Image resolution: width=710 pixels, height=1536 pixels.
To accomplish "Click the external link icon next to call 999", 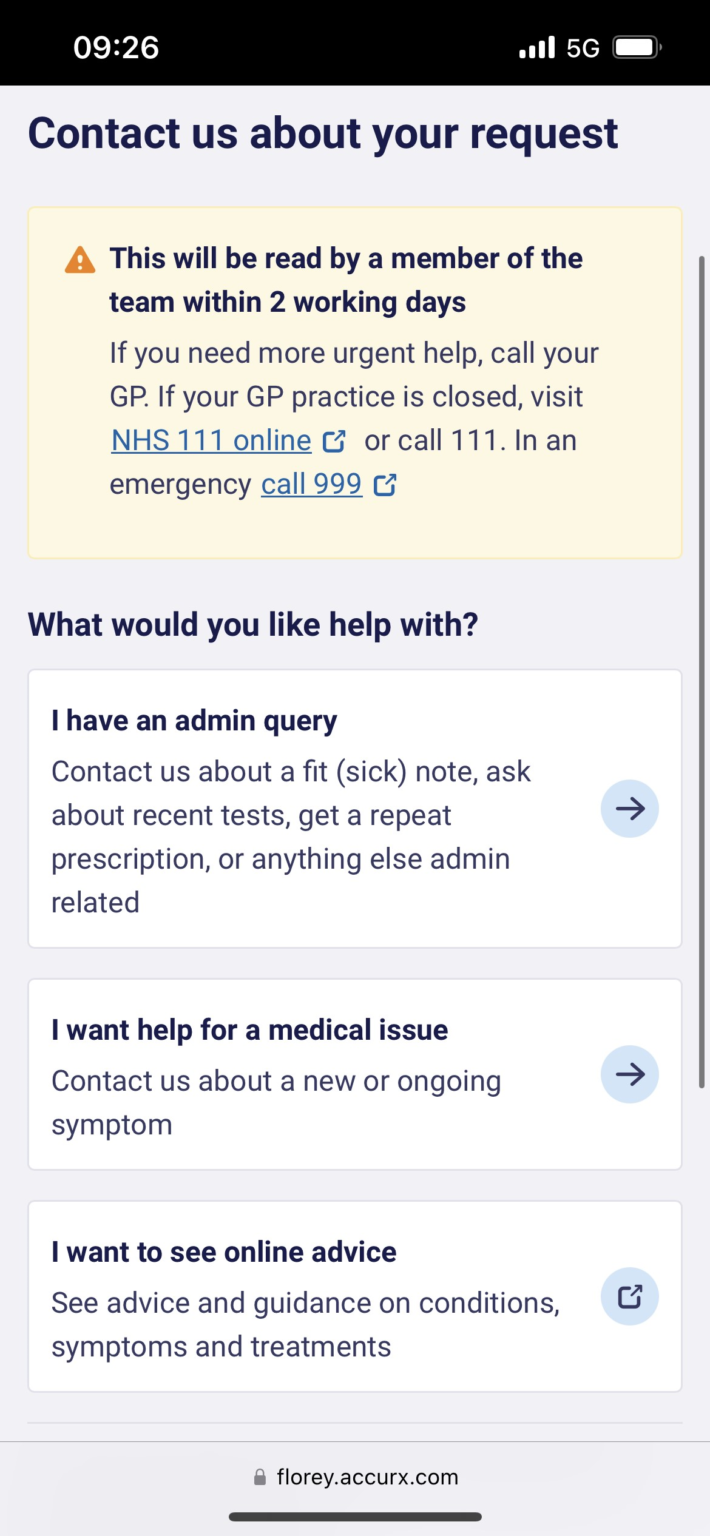I will point(385,484).
